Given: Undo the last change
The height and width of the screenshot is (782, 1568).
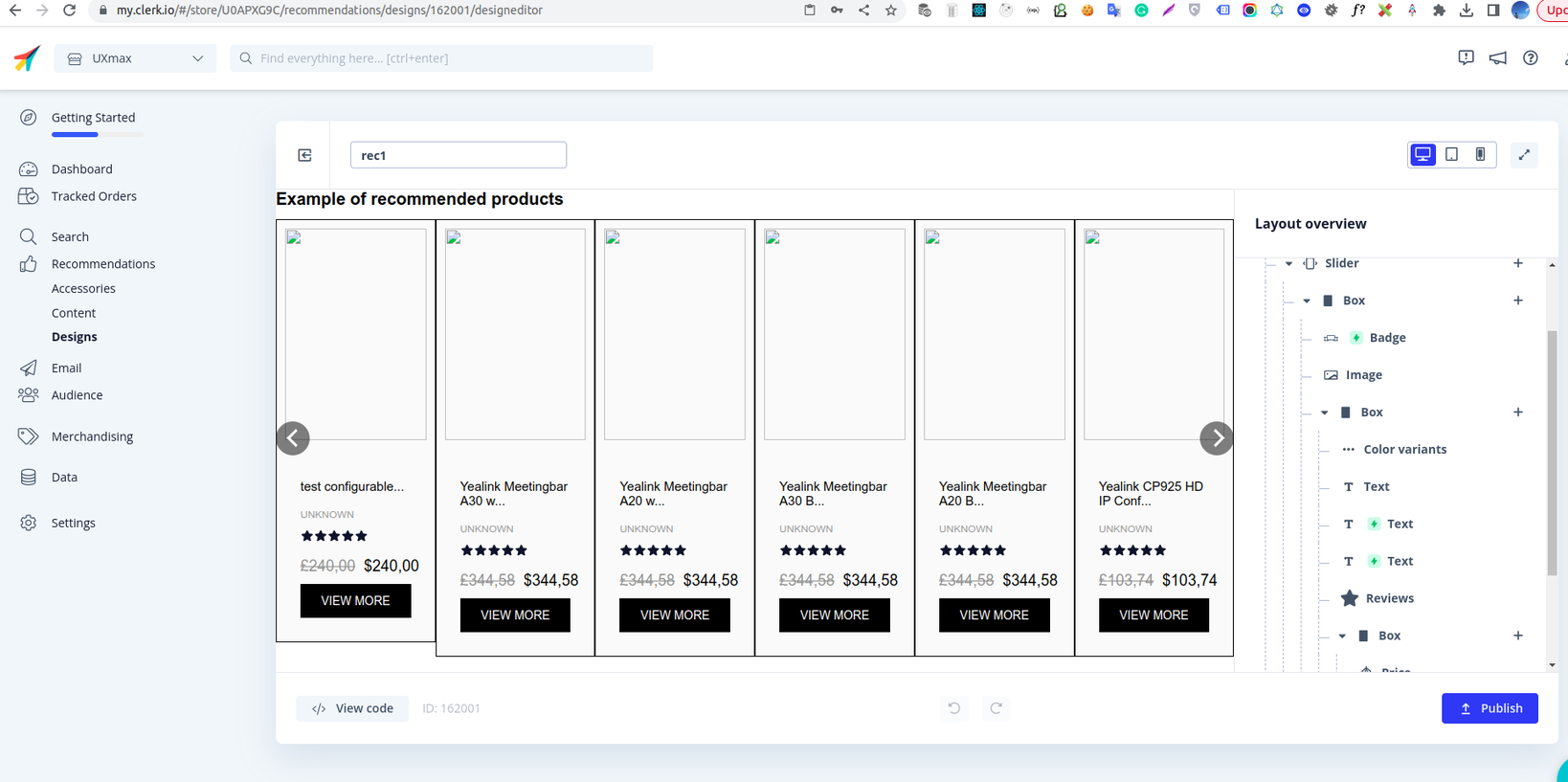Looking at the screenshot, I should click(954, 708).
